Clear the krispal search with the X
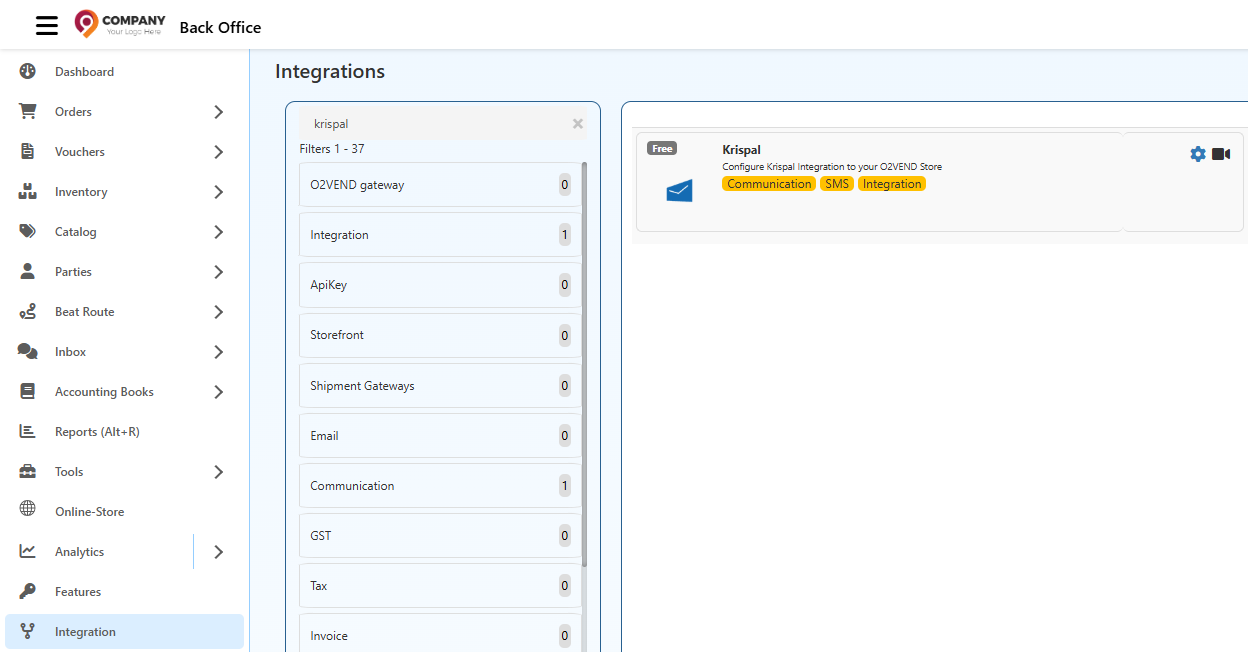 click(x=577, y=123)
